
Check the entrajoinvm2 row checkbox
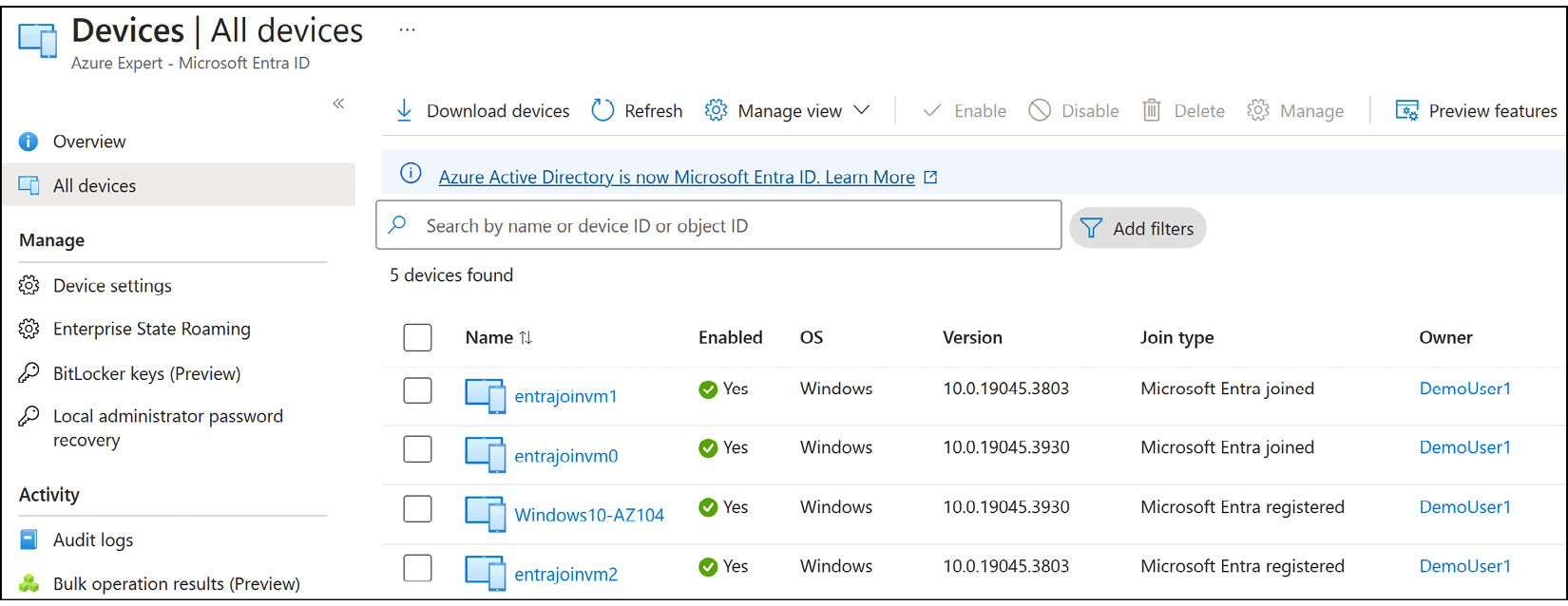coord(417,568)
